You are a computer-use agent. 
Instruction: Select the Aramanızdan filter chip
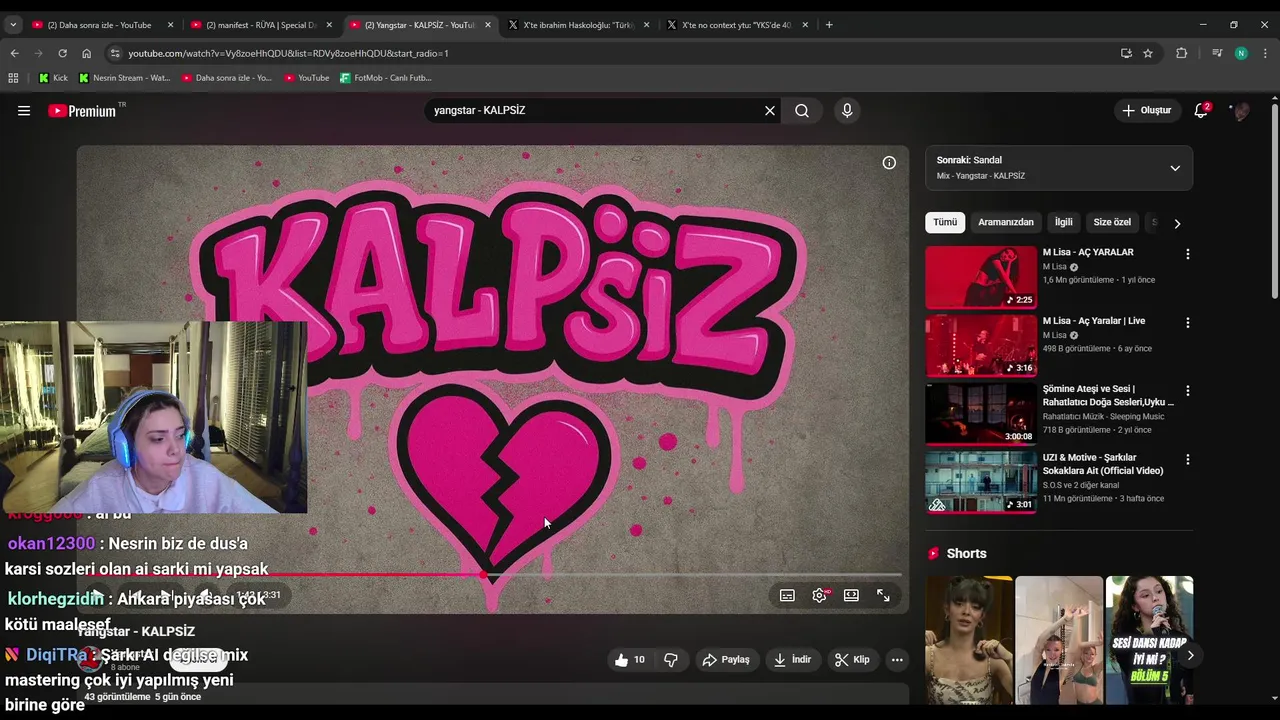point(1006,222)
